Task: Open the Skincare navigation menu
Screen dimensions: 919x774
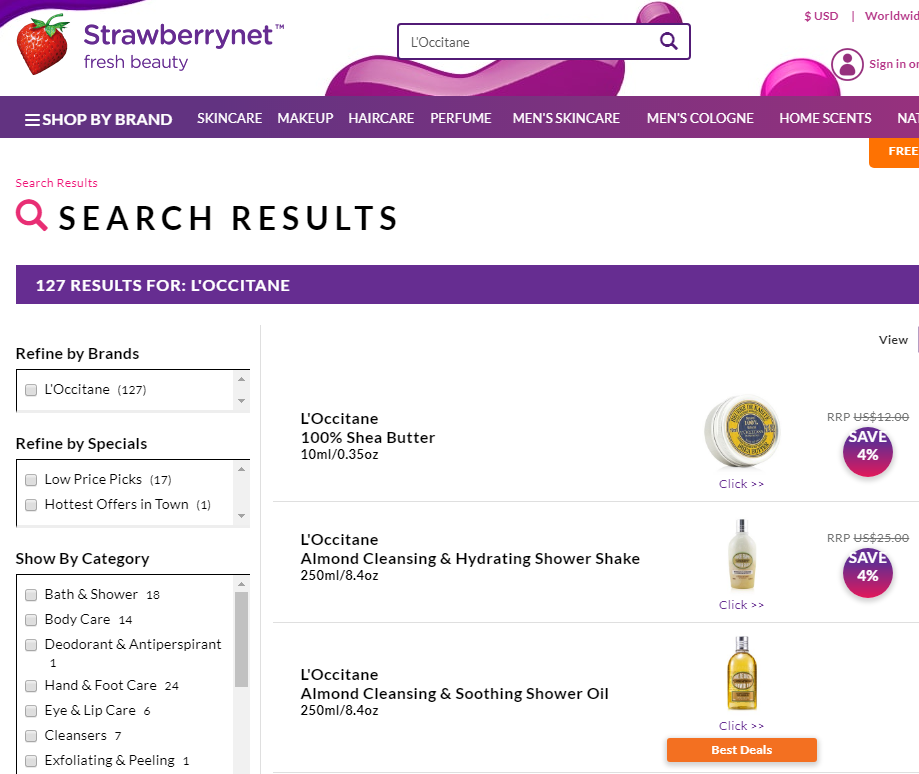Action: pos(229,118)
